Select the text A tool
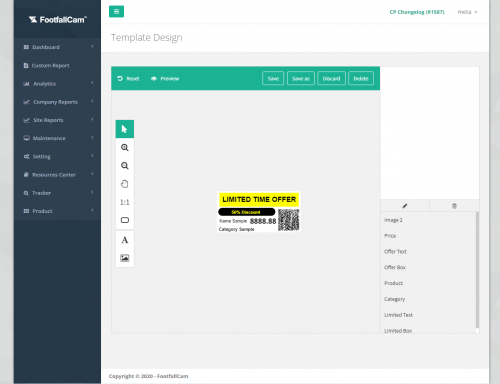The width and height of the screenshot is (500, 384). click(x=125, y=240)
